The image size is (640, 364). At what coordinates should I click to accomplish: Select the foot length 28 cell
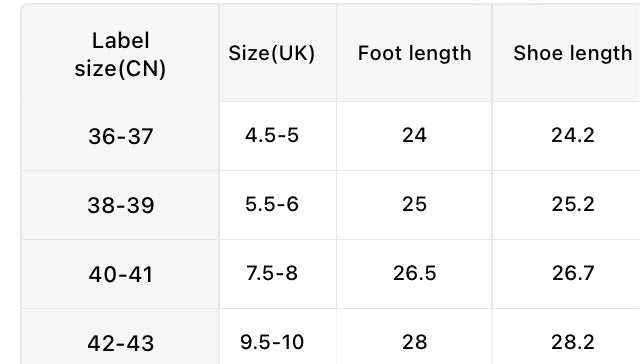[x=414, y=337]
